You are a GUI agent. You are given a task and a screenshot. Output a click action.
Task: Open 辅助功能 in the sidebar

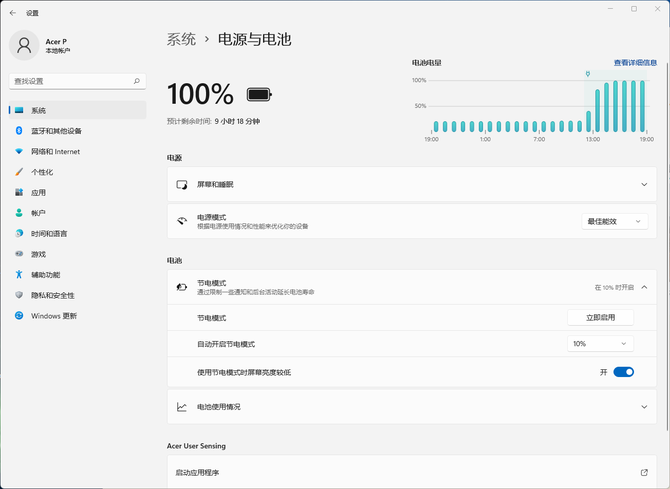(45, 275)
